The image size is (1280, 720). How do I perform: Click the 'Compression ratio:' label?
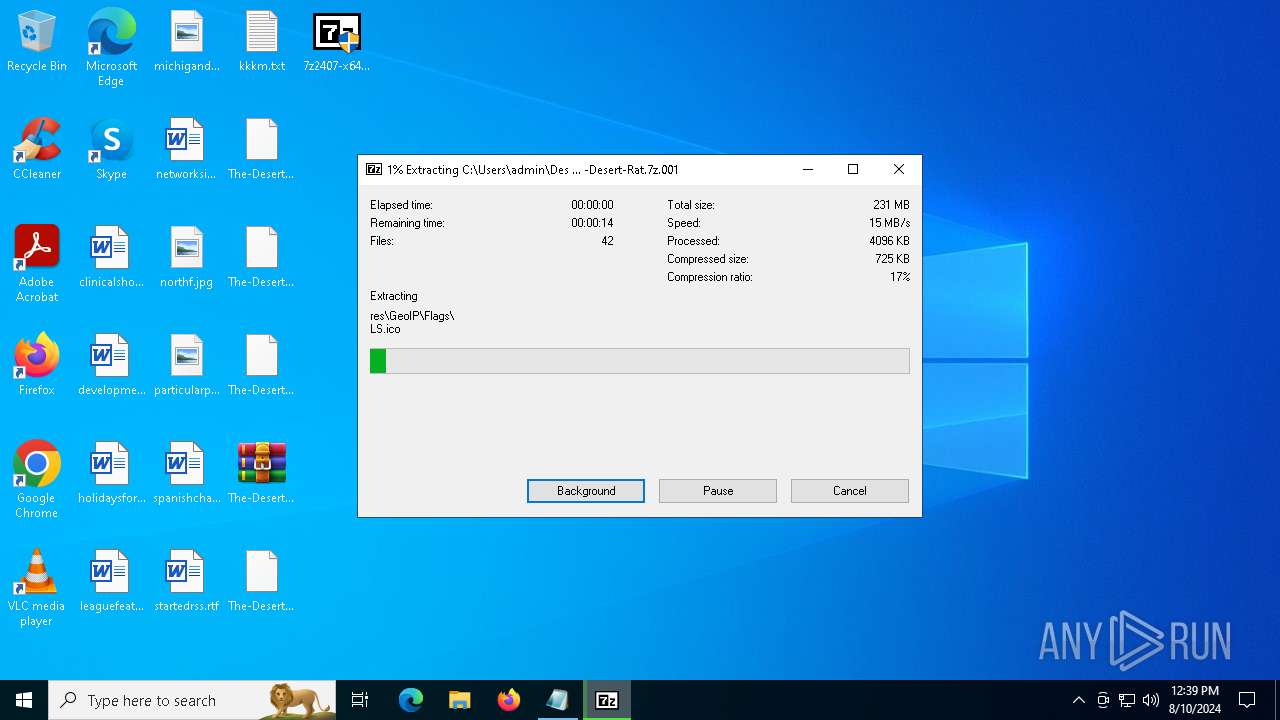(710, 277)
